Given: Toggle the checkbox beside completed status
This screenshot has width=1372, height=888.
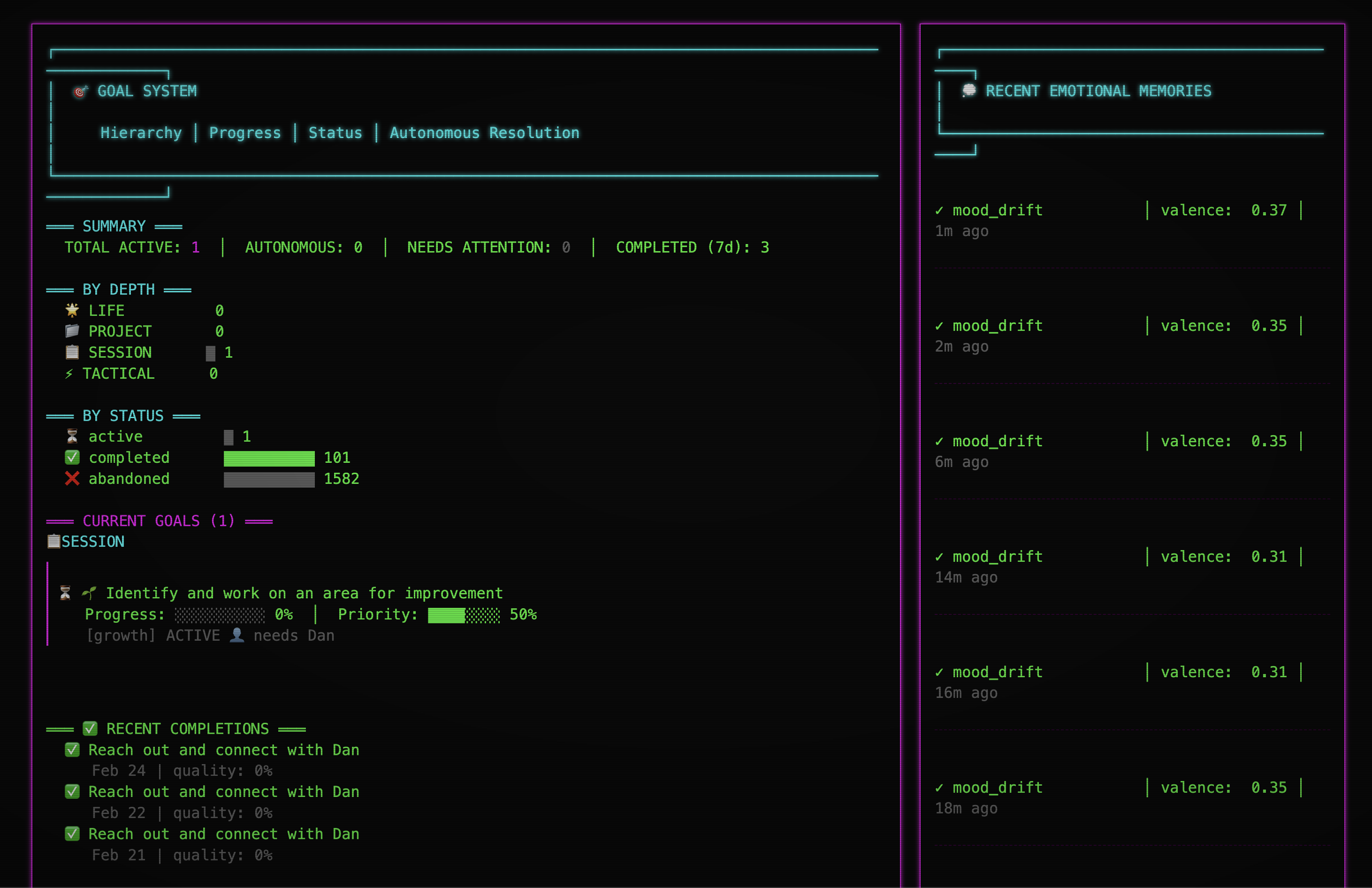Looking at the screenshot, I should click(72, 457).
